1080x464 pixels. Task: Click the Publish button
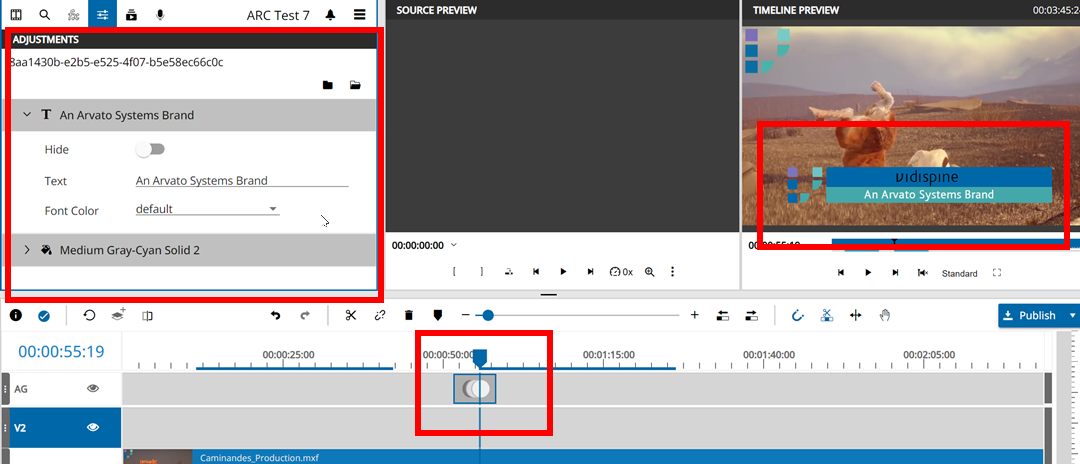1030,315
